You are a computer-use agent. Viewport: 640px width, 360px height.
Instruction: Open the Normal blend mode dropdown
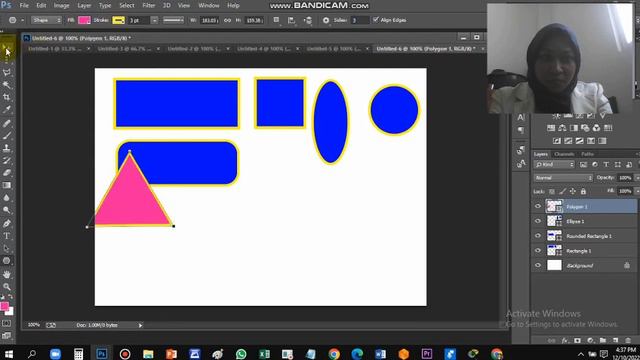[563, 178]
